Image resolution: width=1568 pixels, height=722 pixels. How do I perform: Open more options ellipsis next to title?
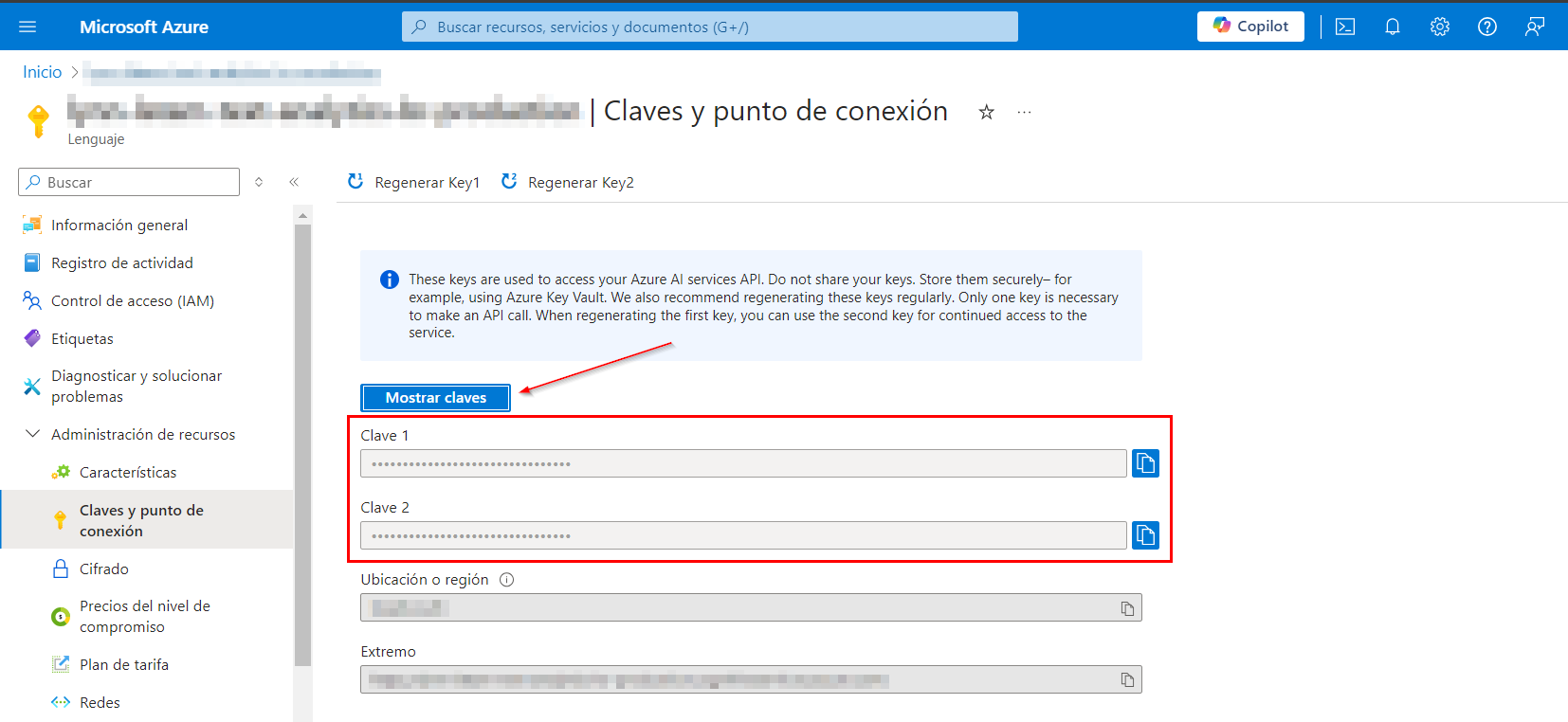point(1024,112)
